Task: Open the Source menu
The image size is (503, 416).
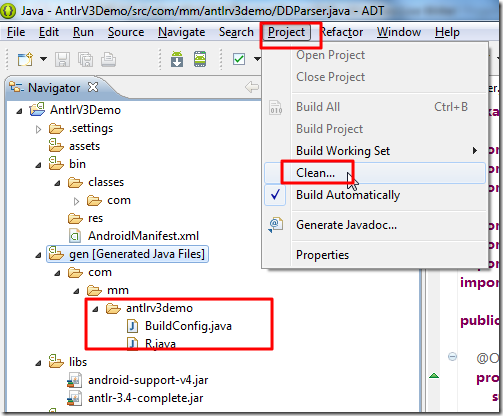Action: 126,32
